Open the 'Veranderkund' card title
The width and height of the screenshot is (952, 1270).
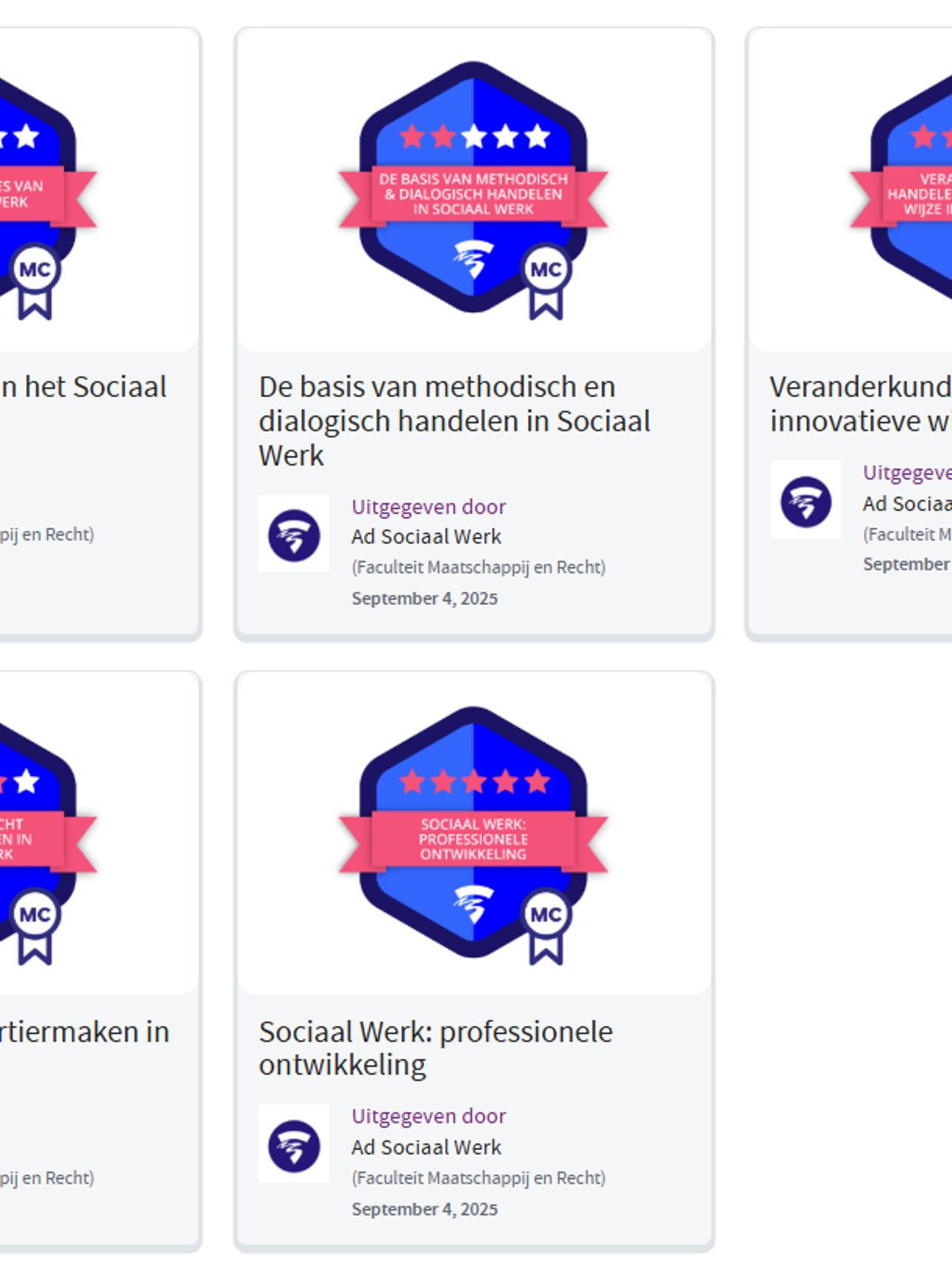(x=860, y=404)
